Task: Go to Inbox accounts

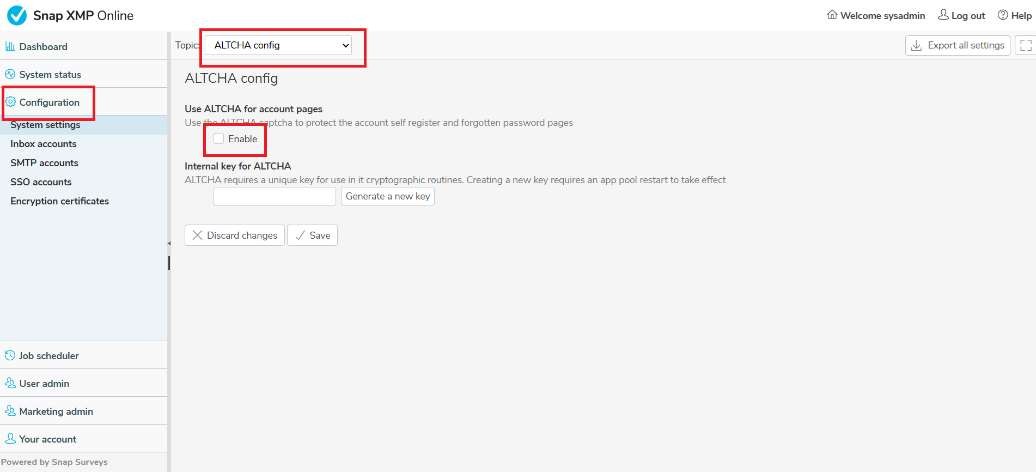Action: 43,144
